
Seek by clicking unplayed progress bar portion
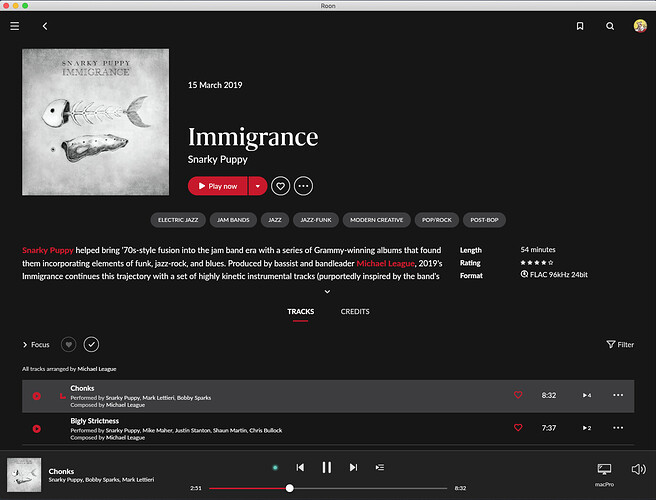(x=370, y=488)
